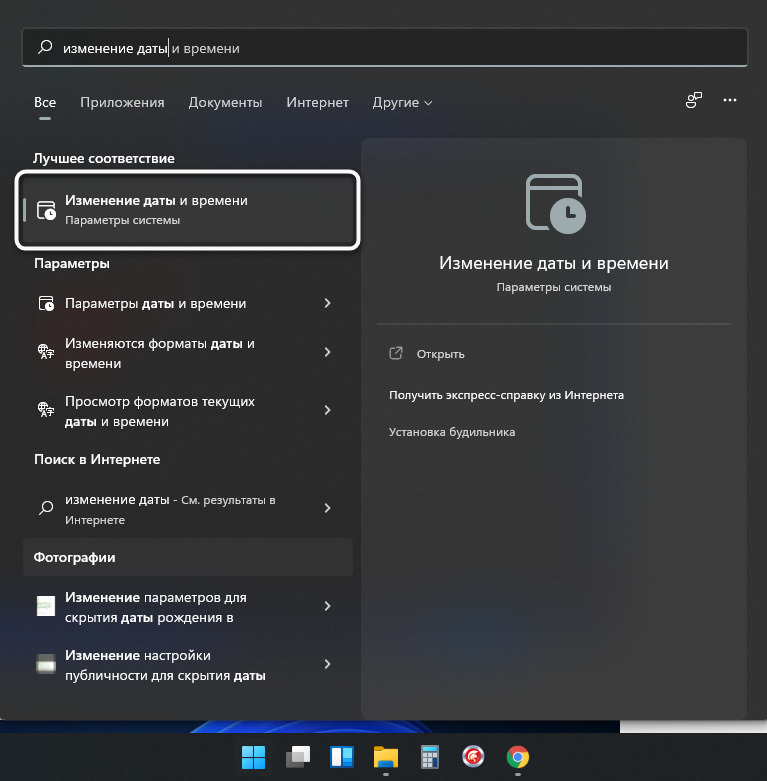Click thumbnail of Изменение параметров photo result

46,606
